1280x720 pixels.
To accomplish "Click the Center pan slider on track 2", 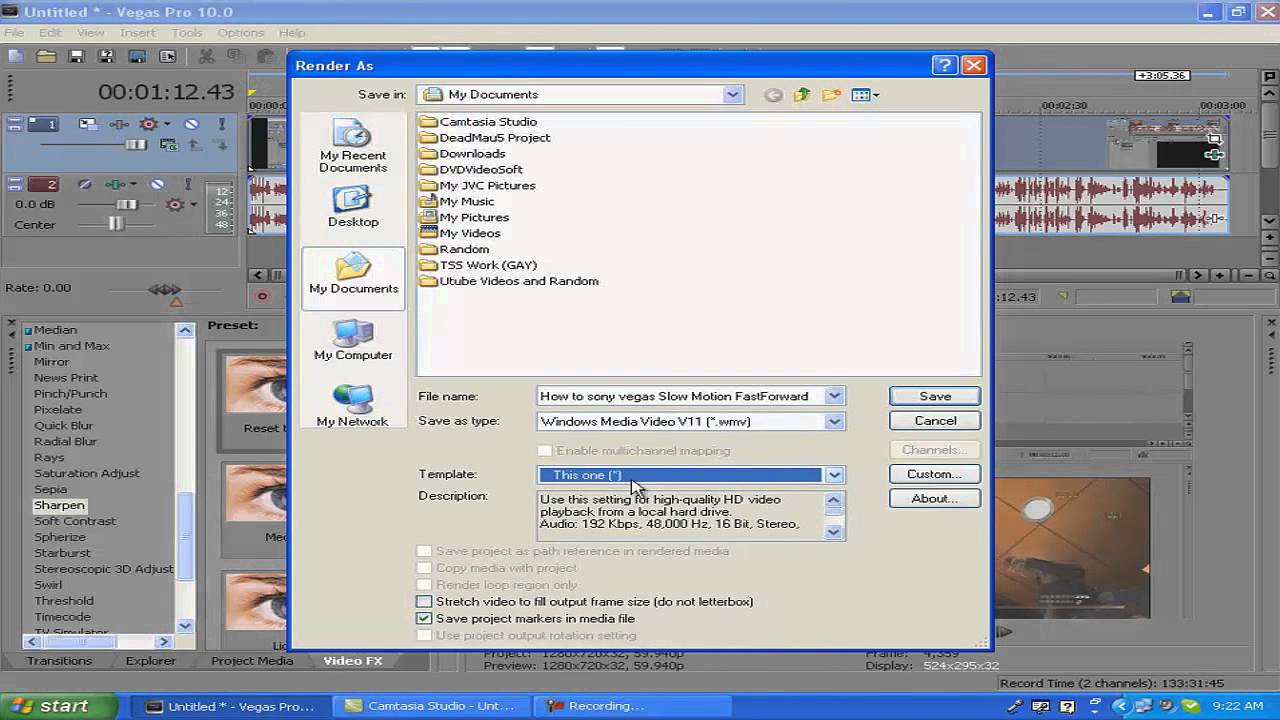I will point(116,224).
